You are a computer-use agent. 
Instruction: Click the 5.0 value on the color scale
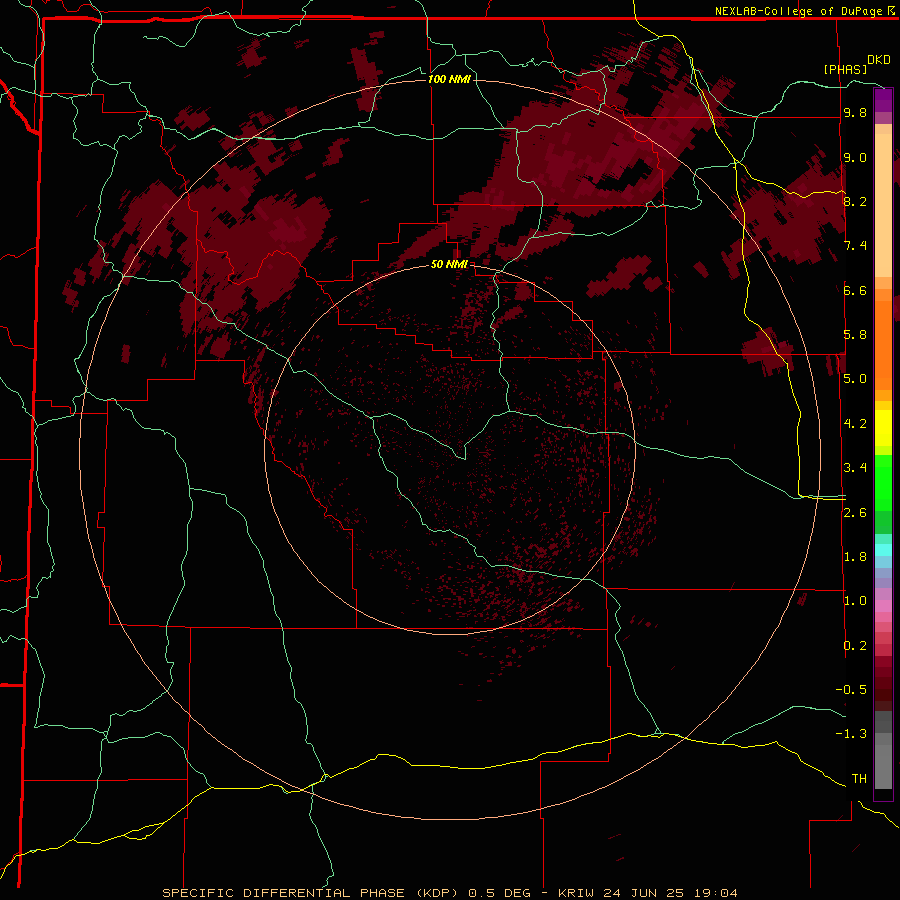(x=855, y=379)
